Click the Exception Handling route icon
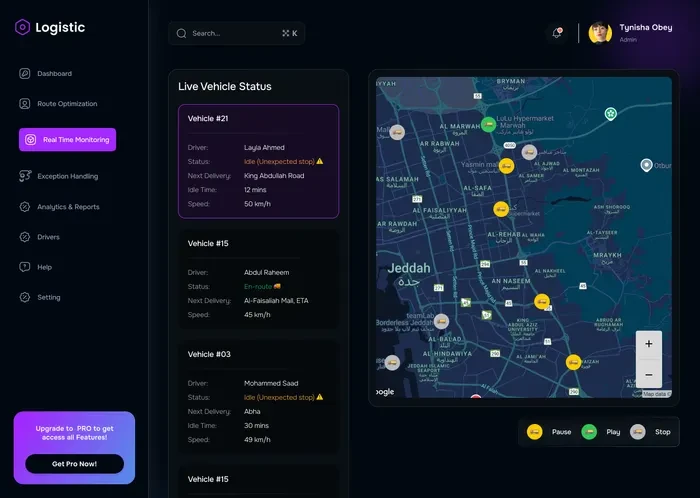The height and width of the screenshot is (498, 700). [25, 176]
